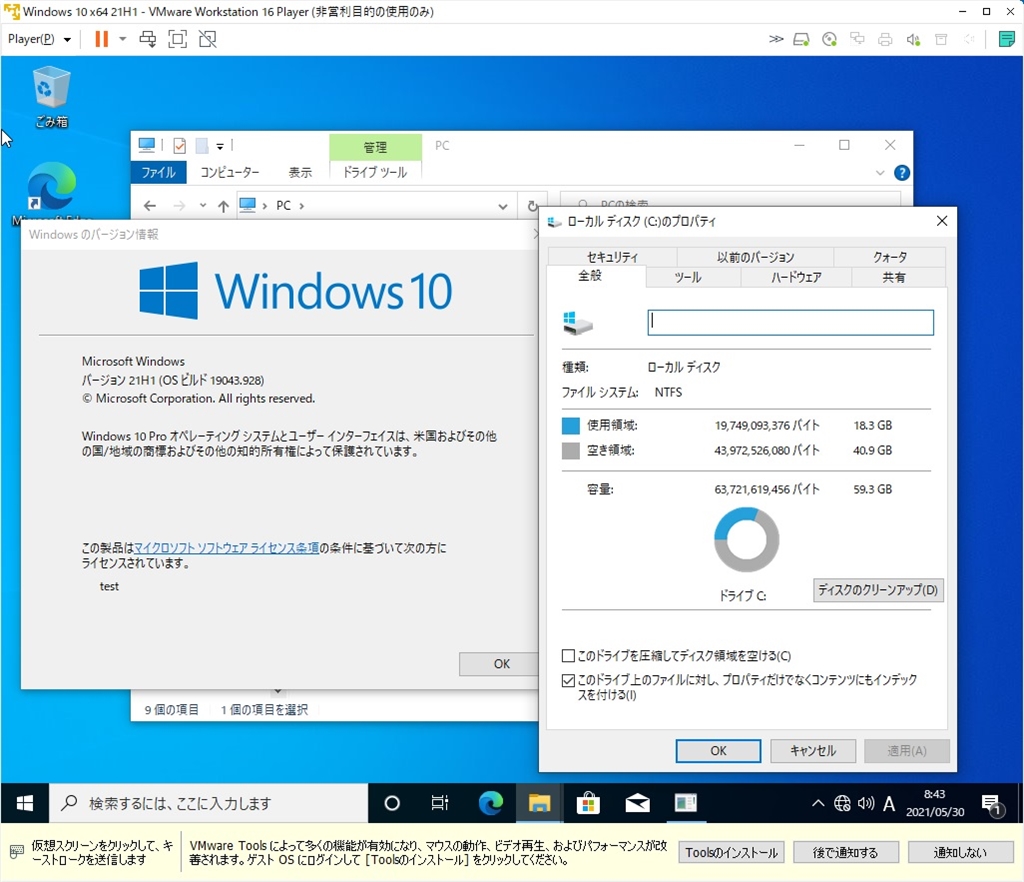
Task: Switch to the ハードウェア tab
Action: coord(796,277)
